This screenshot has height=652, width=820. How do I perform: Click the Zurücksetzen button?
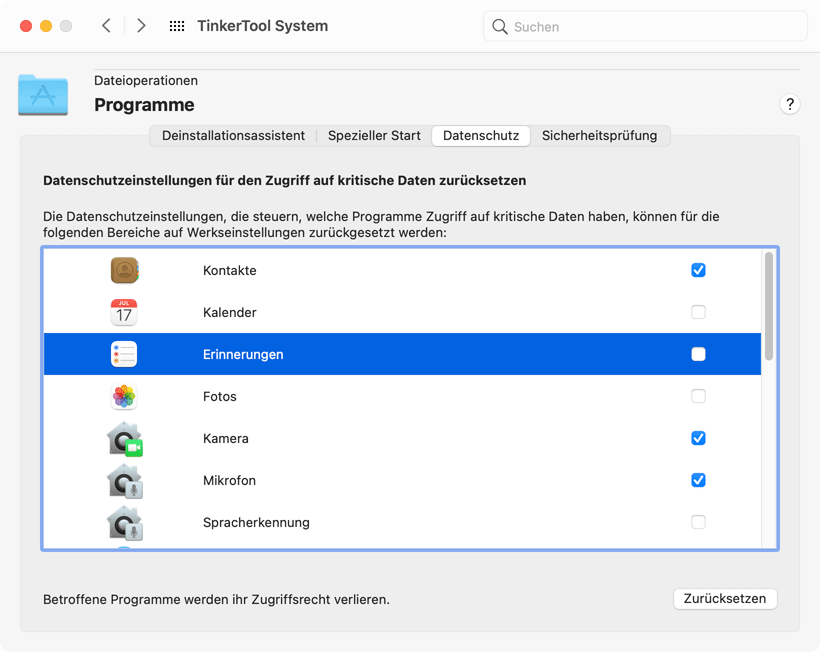coord(725,599)
